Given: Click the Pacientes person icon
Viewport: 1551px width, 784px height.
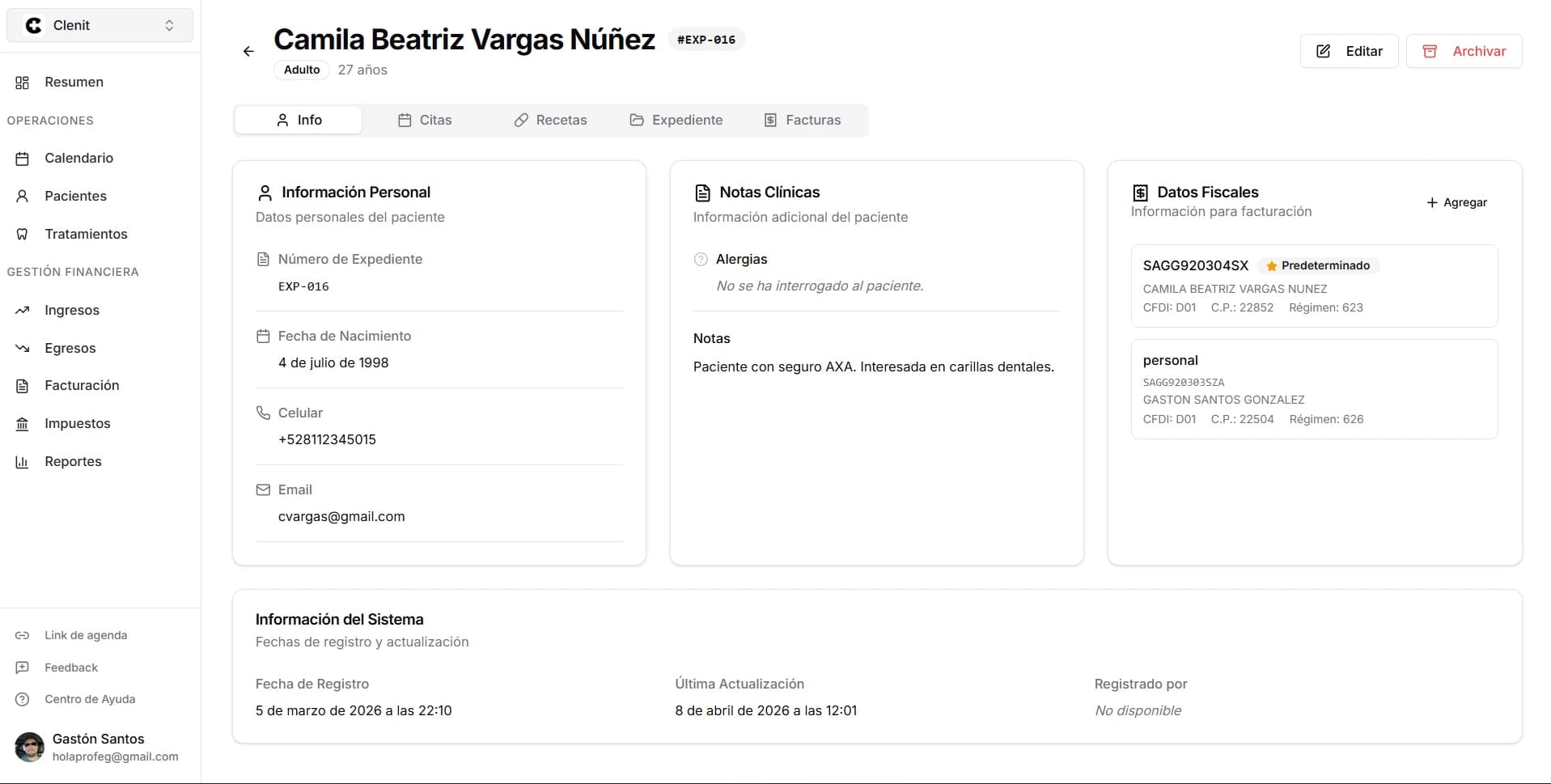Looking at the screenshot, I should click(x=23, y=196).
